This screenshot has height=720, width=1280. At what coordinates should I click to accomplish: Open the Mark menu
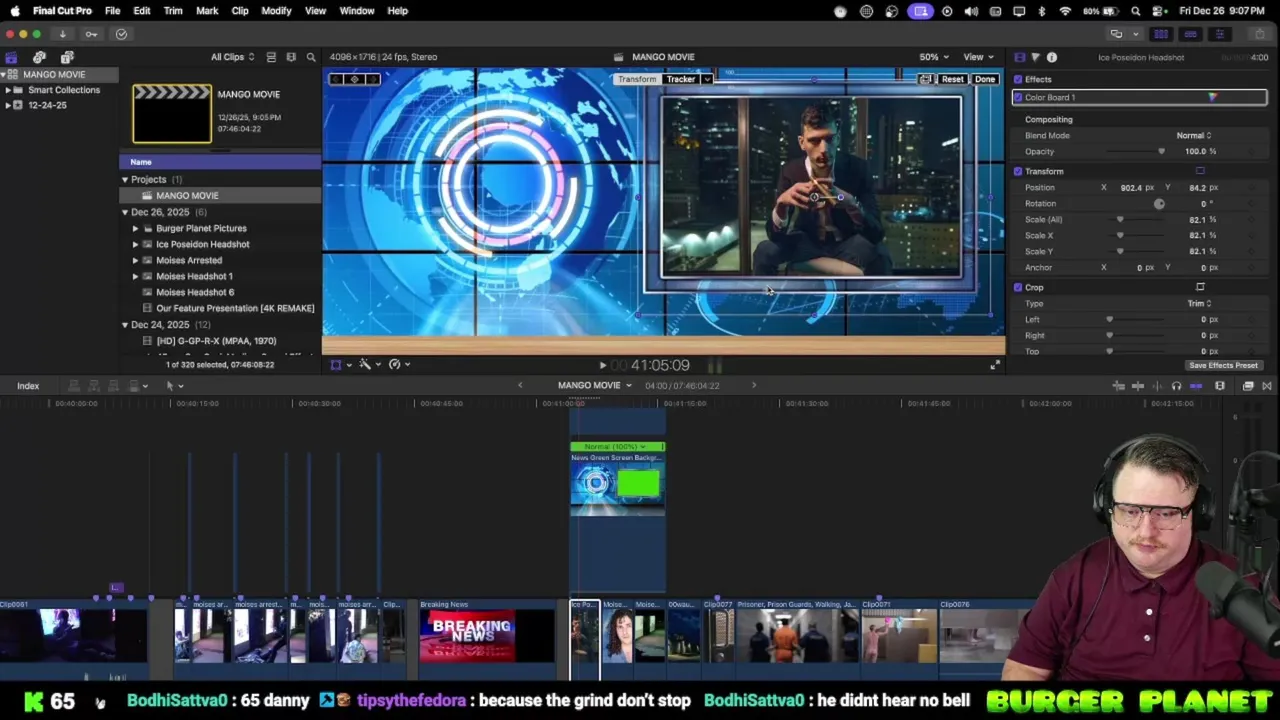coord(207,11)
